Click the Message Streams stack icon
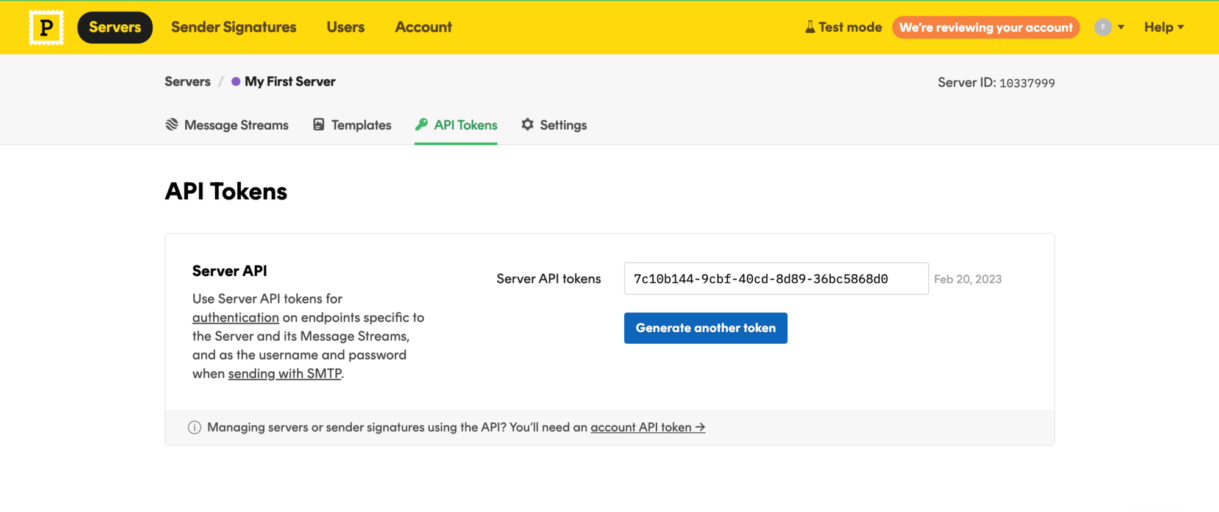 pos(172,125)
